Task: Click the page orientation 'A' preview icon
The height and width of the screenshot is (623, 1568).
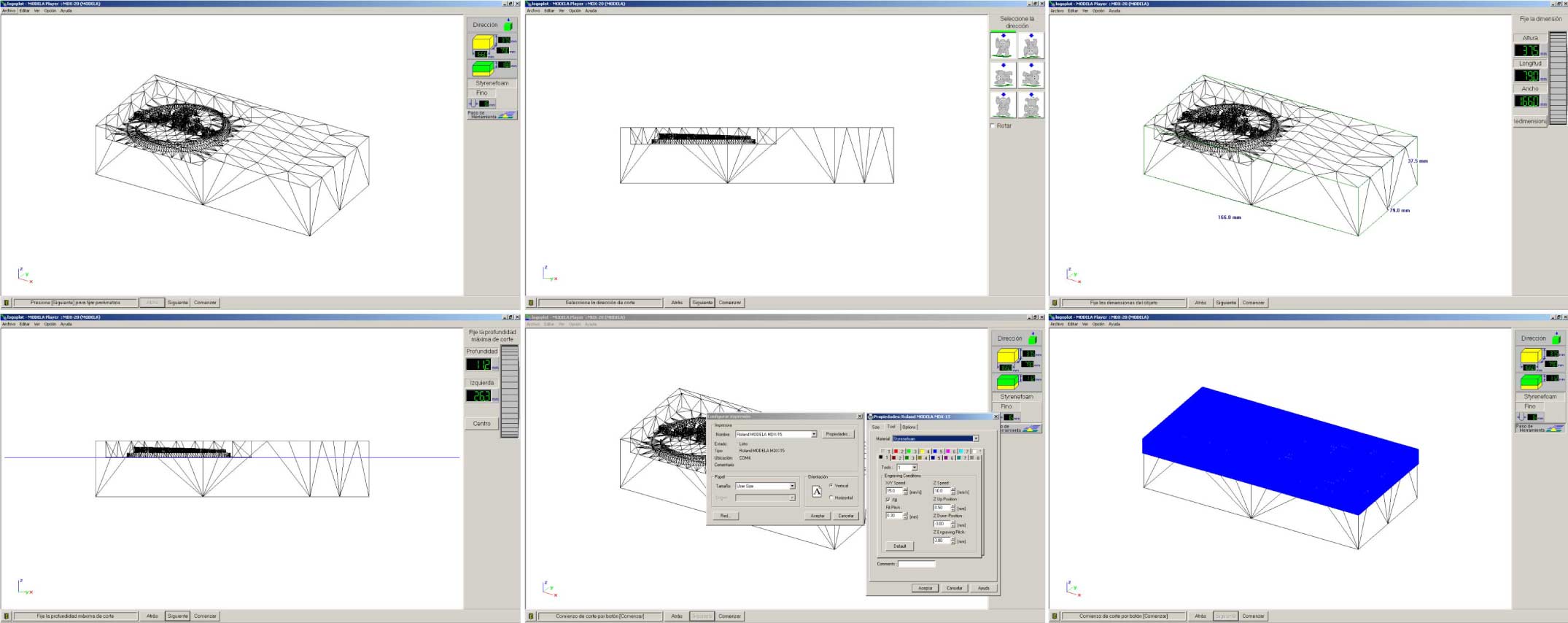Action: coord(817,492)
